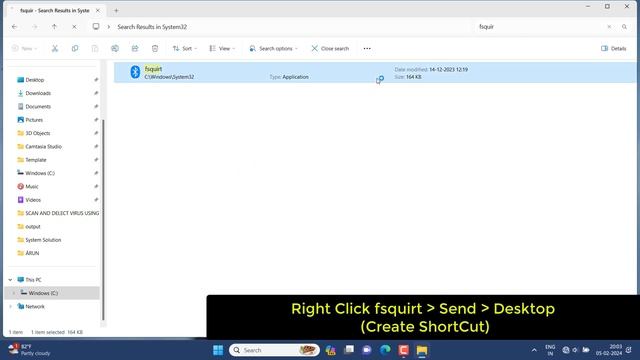The width and height of the screenshot is (640, 360).
Task: Expand the Network tree node
Action: click(x=10, y=307)
